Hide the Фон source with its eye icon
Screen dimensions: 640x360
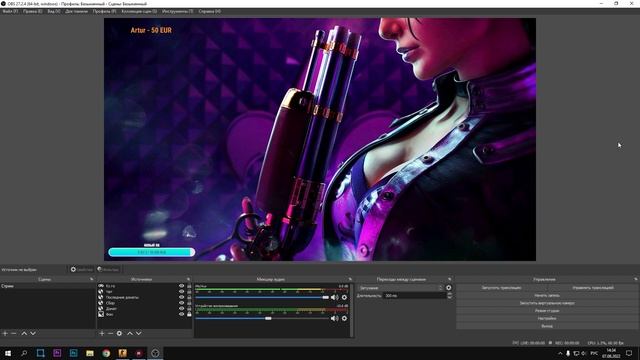pos(182,314)
